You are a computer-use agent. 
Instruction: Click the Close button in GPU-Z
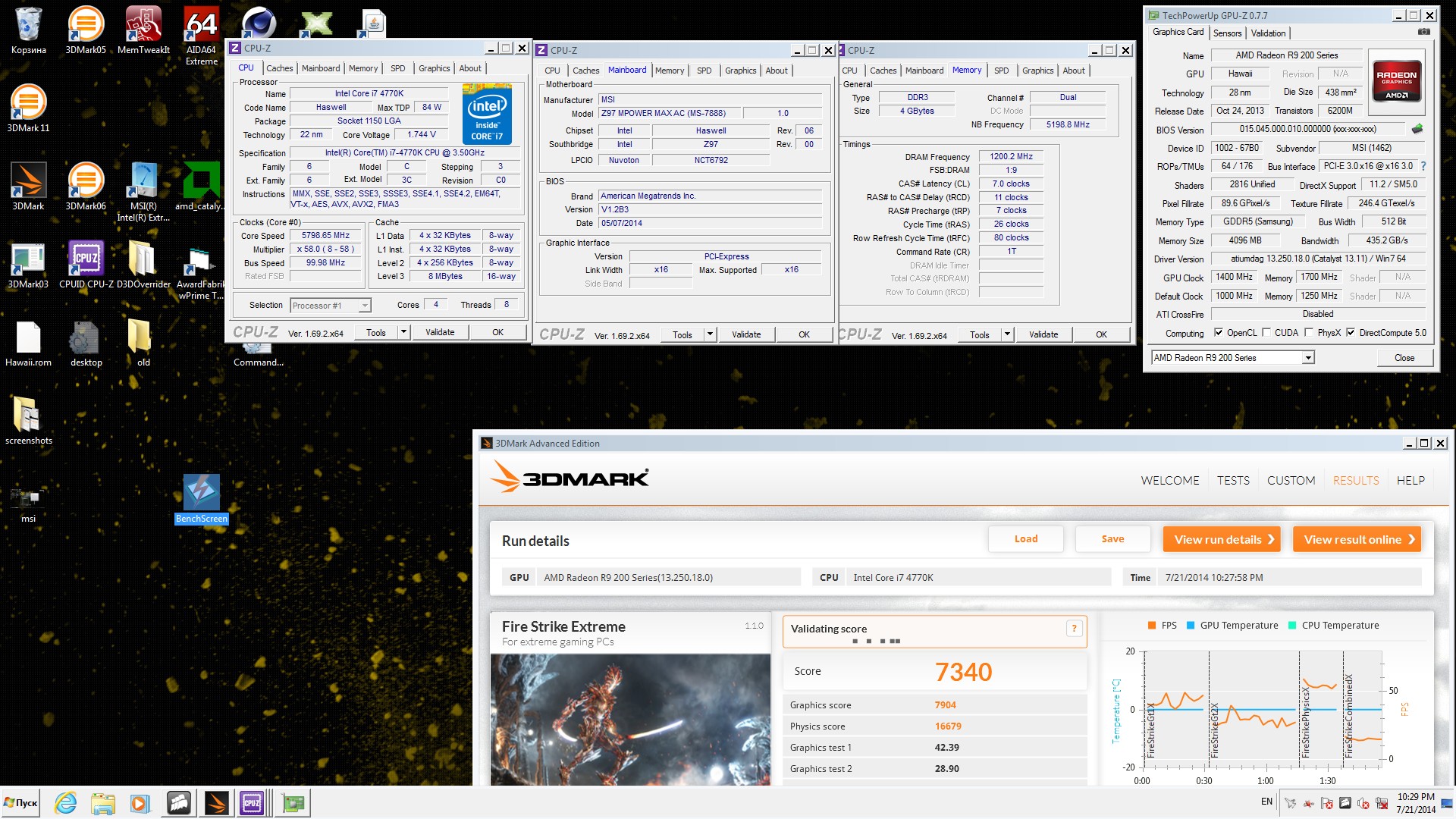click(x=1404, y=358)
